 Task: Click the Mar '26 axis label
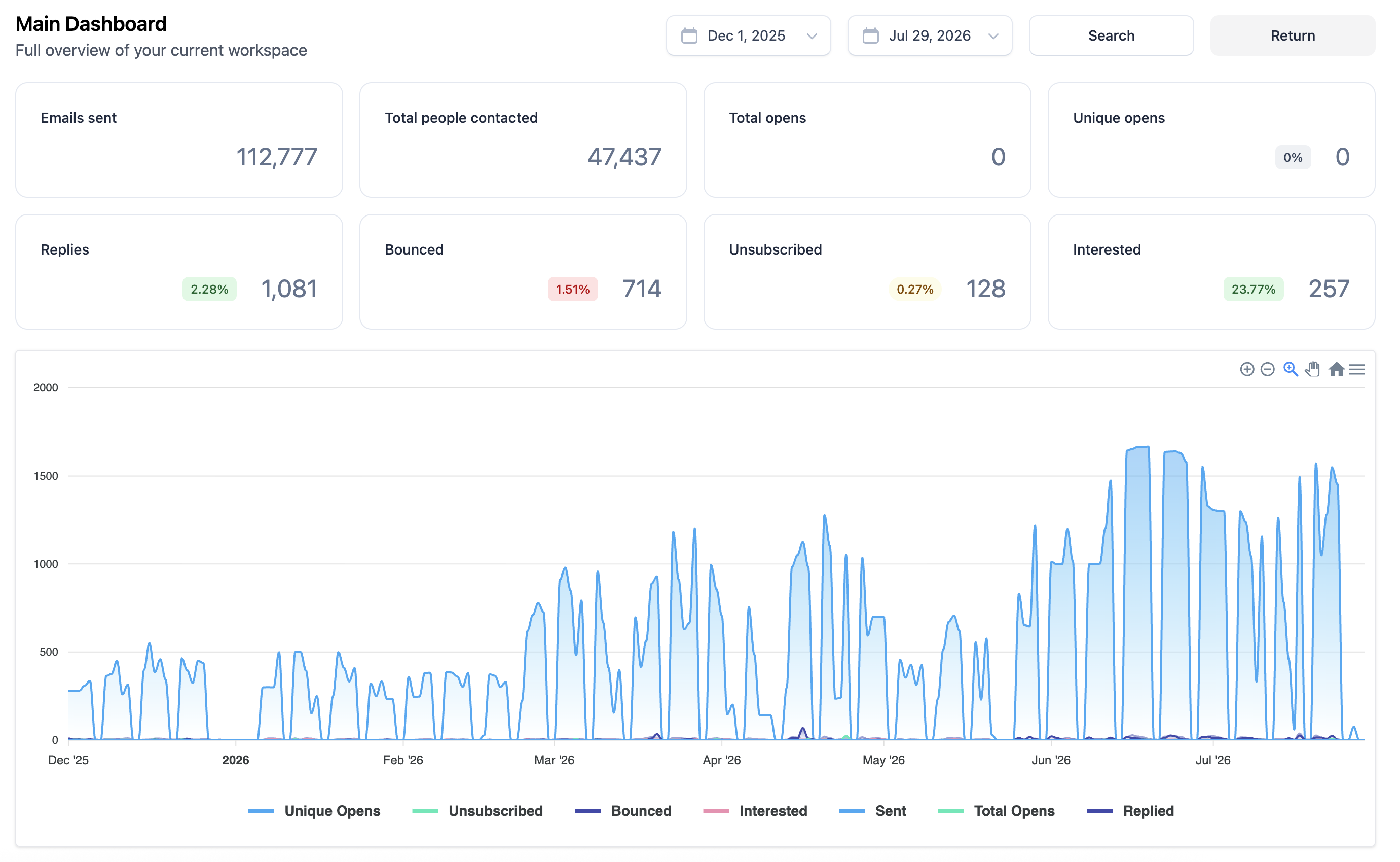554,760
